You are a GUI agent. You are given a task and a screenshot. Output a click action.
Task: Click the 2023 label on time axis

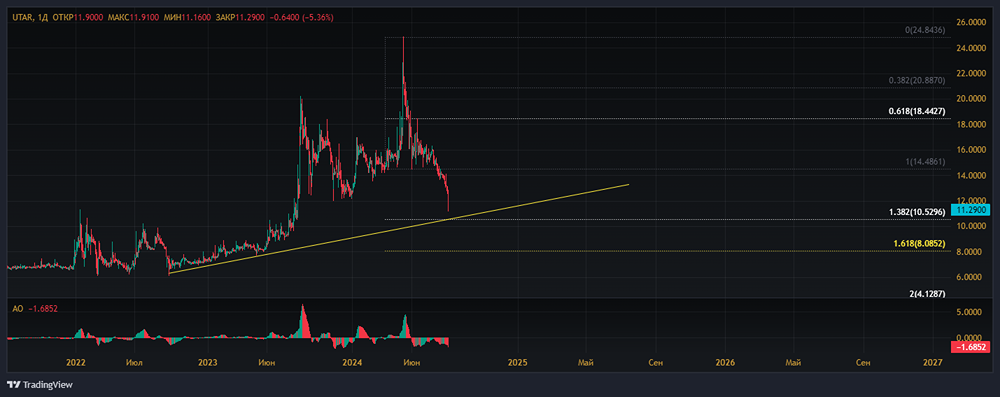point(208,363)
